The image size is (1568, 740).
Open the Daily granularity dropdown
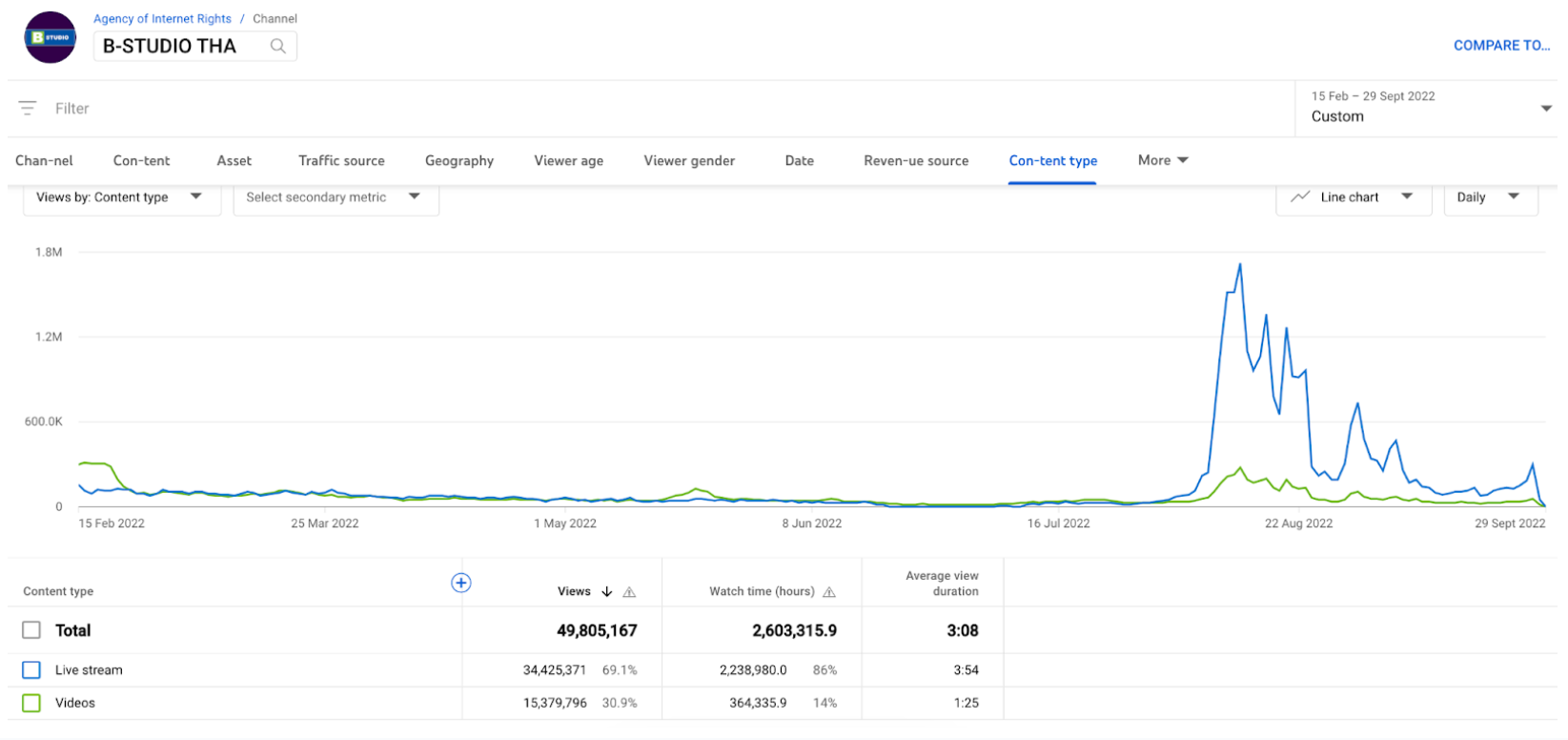[1489, 197]
